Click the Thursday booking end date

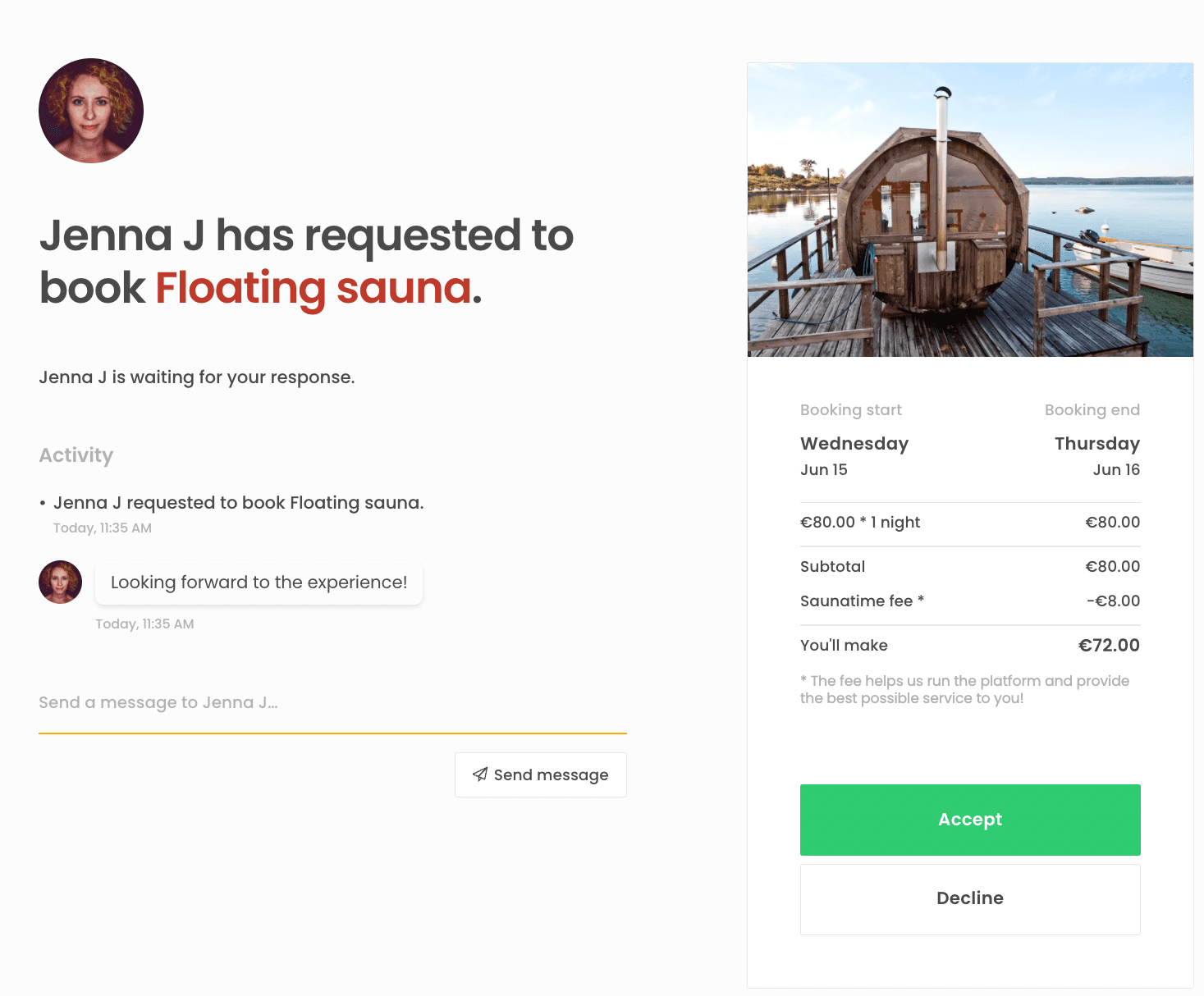[x=1096, y=444]
